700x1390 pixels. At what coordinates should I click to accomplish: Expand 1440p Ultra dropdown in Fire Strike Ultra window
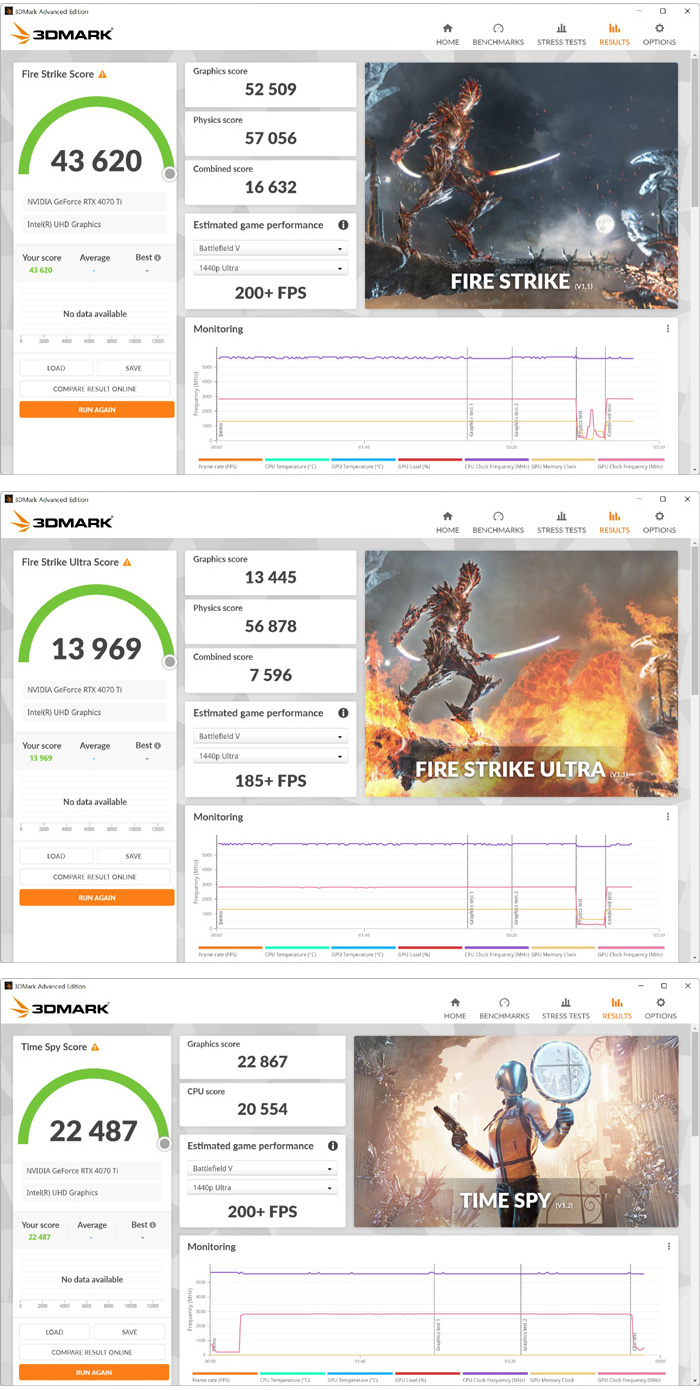point(270,756)
